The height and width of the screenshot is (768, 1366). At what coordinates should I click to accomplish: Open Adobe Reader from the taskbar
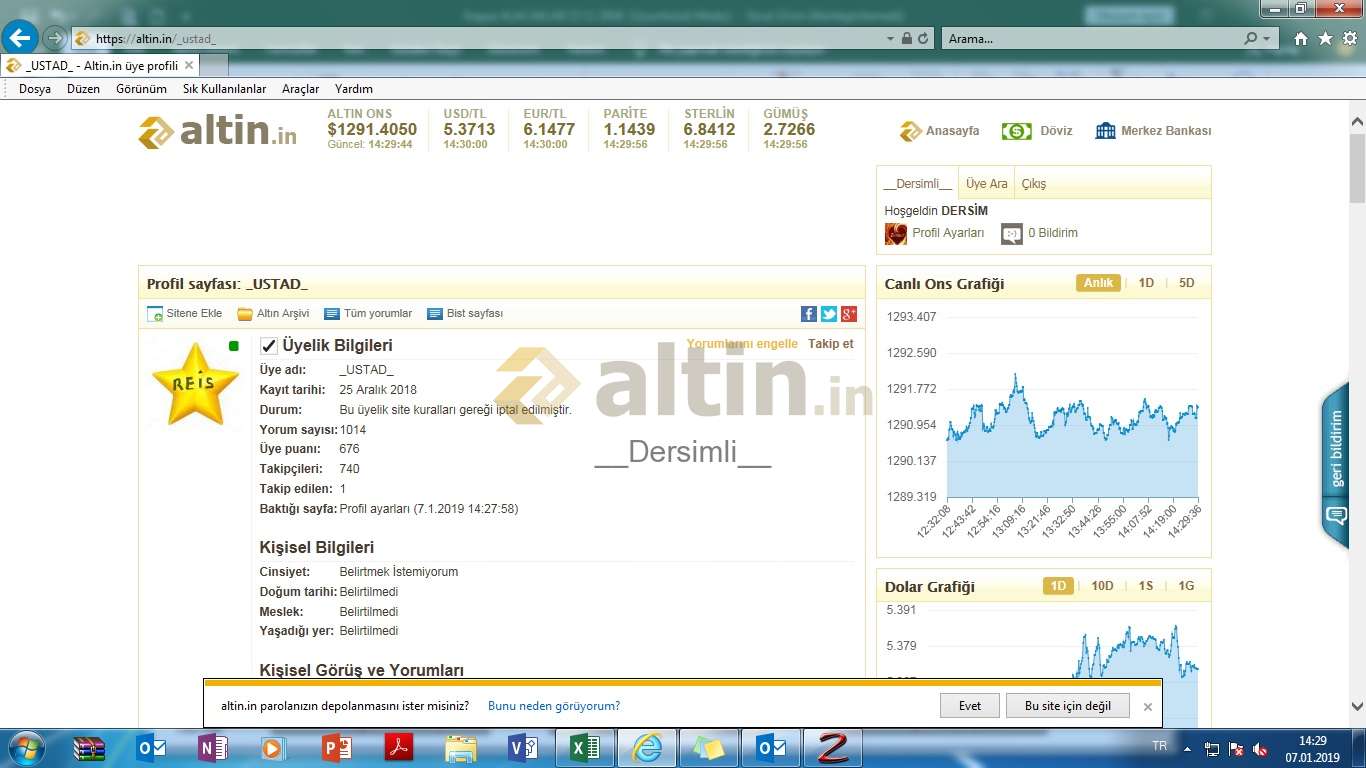(x=399, y=748)
